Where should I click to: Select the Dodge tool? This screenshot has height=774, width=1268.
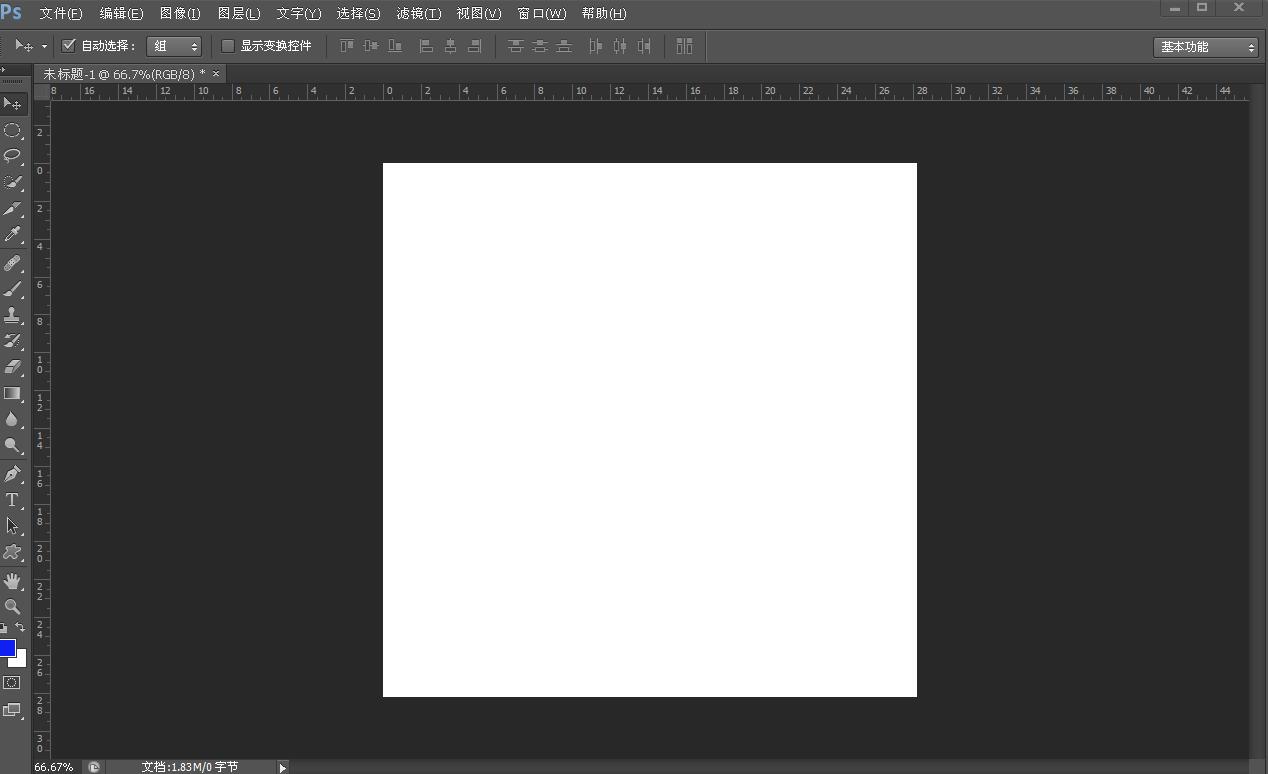point(13,446)
